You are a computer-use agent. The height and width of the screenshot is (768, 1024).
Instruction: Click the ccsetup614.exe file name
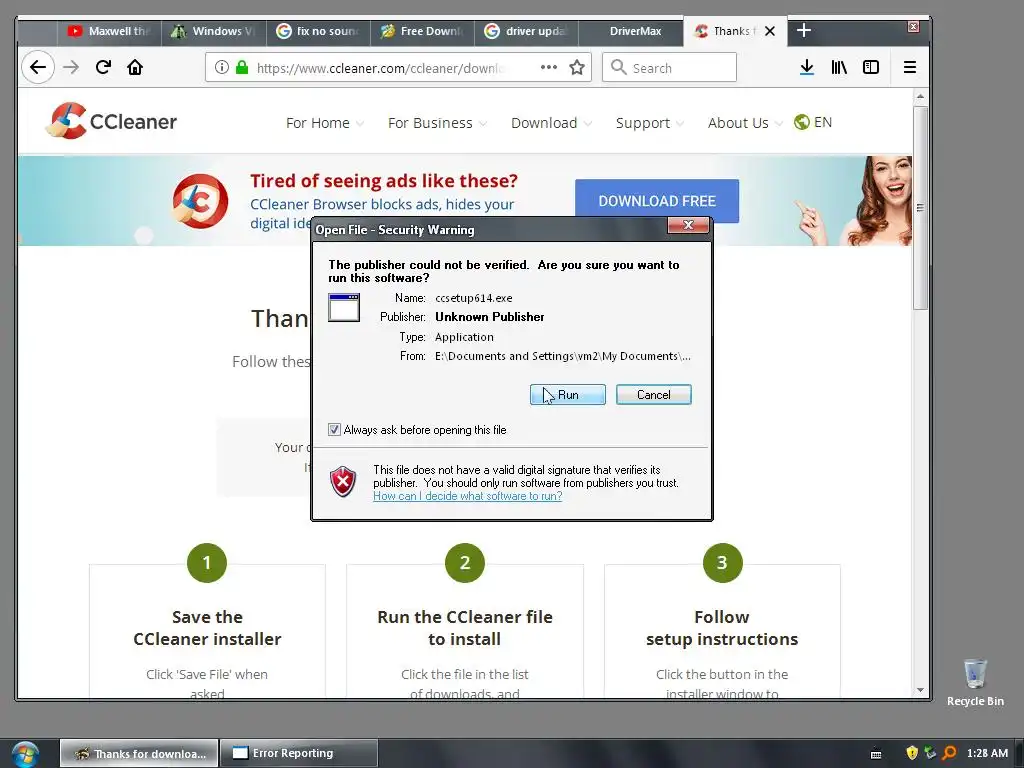pos(473,298)
